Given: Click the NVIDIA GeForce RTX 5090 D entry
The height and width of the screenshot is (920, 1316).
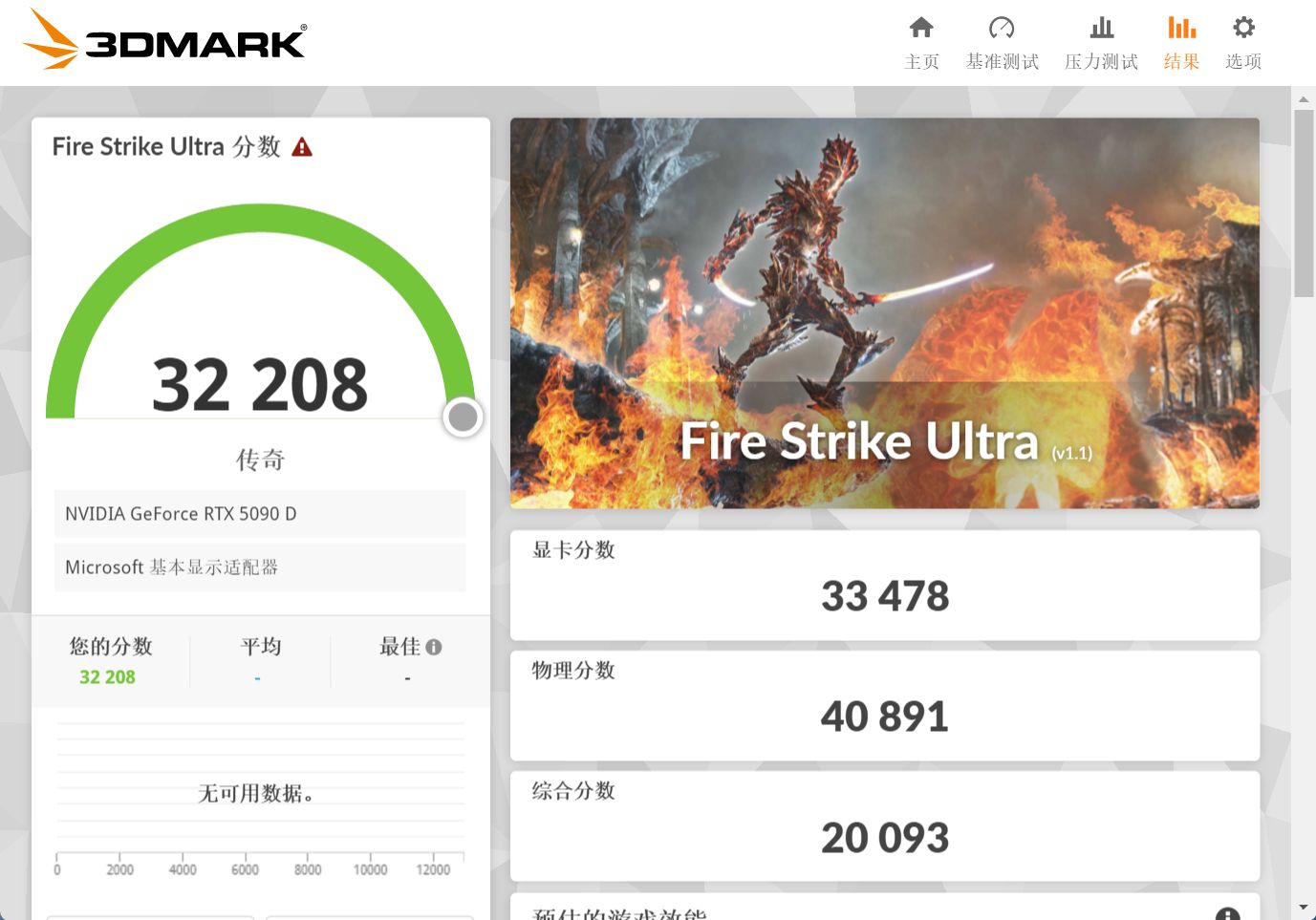Looking at the screenshot, I should pos(260,514).
